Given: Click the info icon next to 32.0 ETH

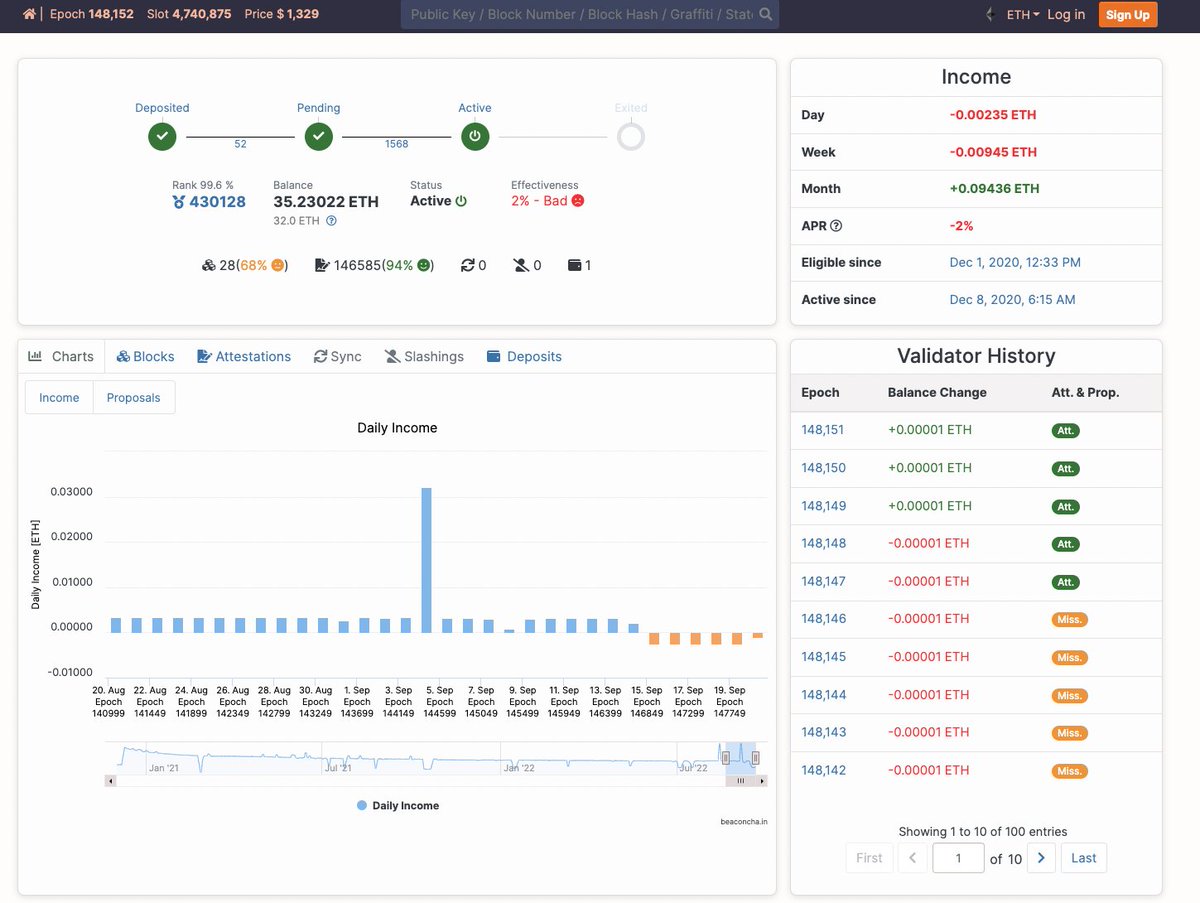Looking at the screenshot, I should (x=332, y=221).
